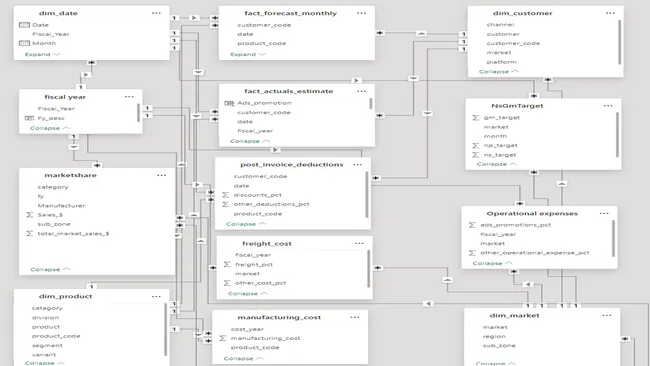Click dim_customer table scrollbar

coord(619,42)
